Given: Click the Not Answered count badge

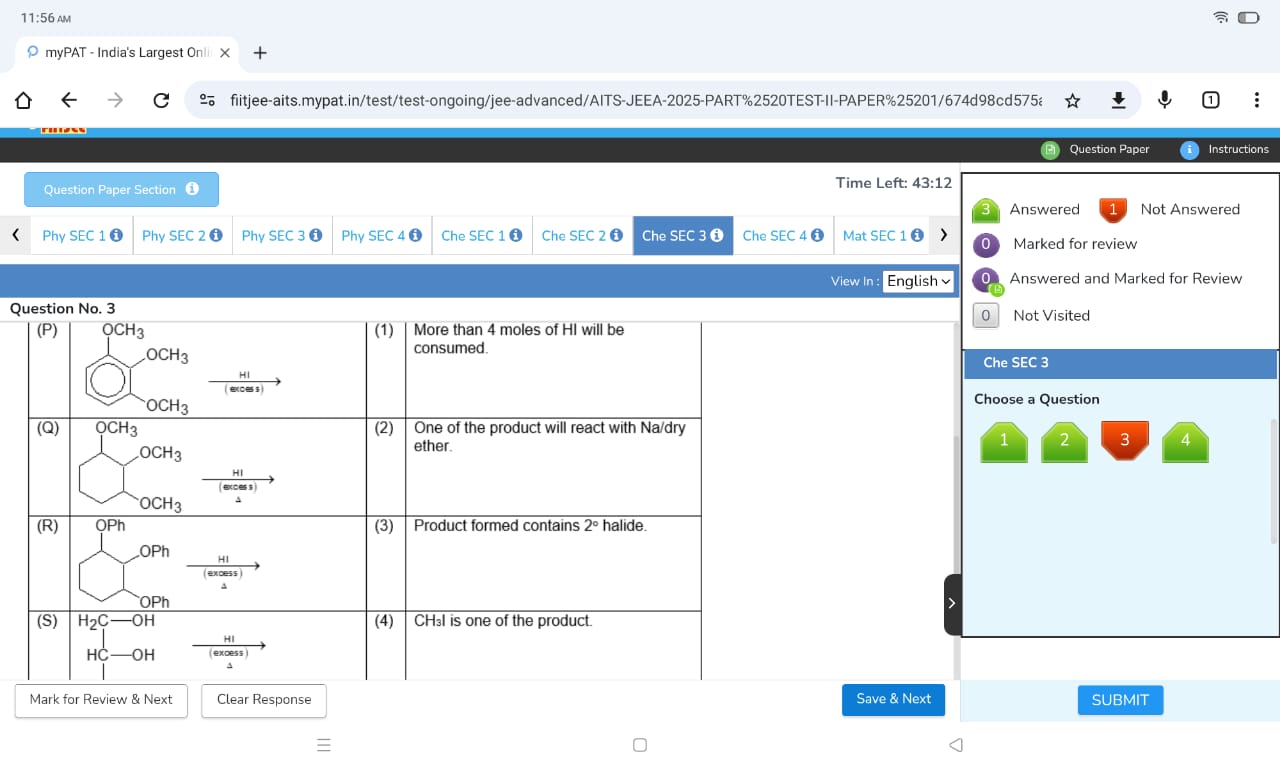Looking at the screenshot, I should pos(1112,209).
